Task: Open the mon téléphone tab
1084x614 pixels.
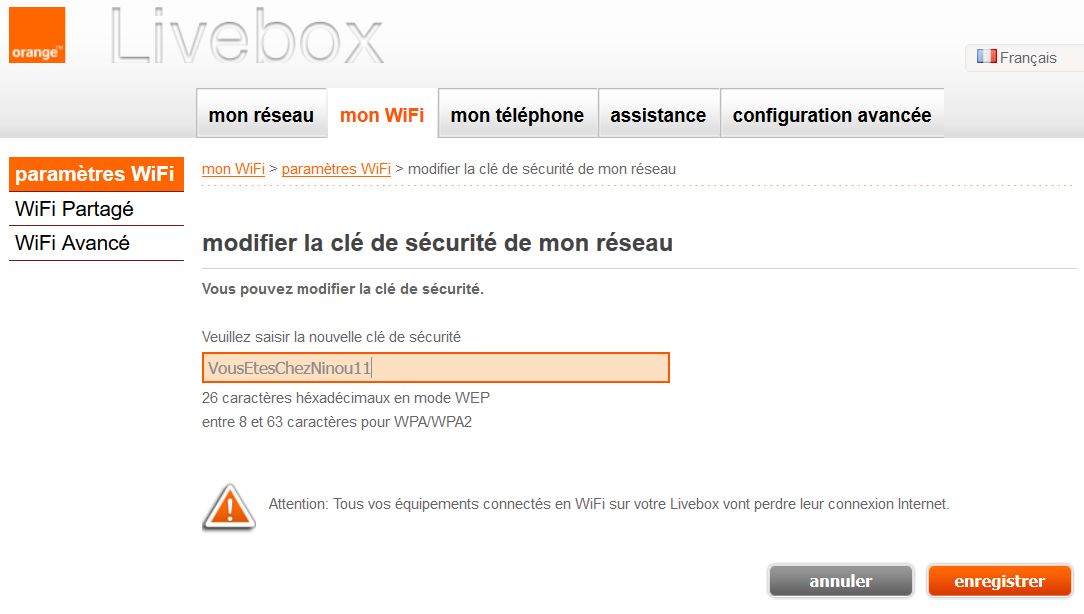Action: coord(517,116)
